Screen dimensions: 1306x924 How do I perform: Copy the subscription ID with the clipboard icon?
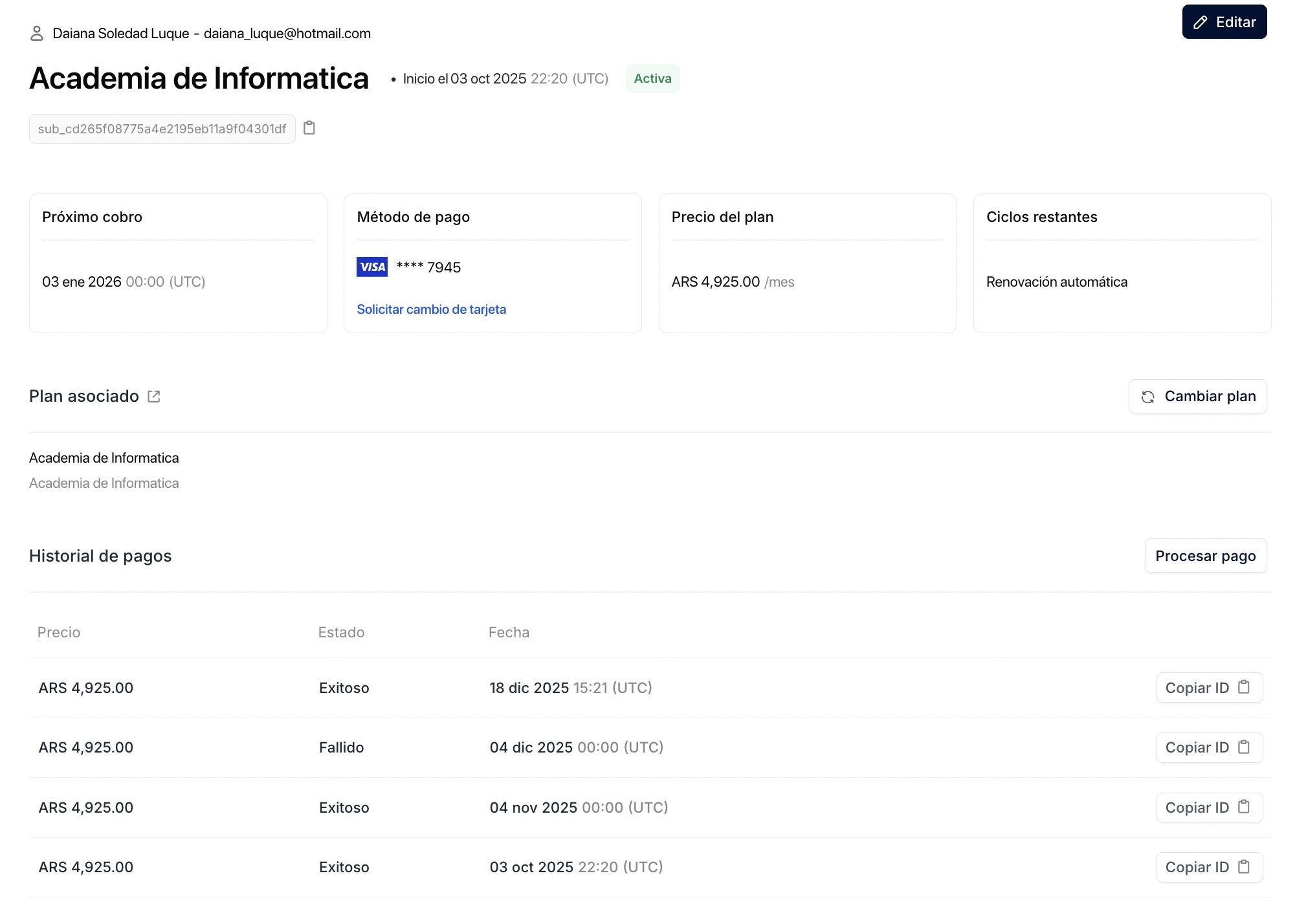[309, 128]
